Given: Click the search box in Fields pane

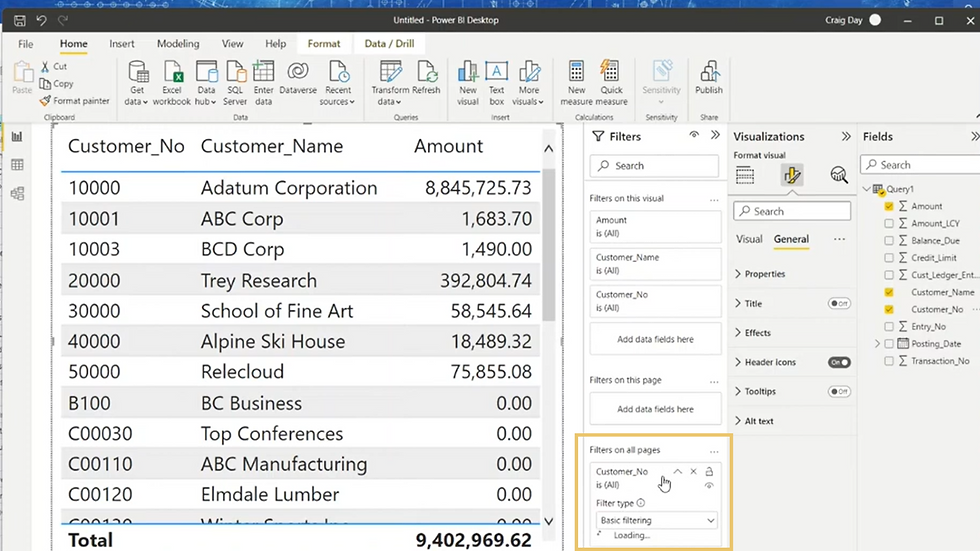Looking at the screenshot, I should point(920,165).
